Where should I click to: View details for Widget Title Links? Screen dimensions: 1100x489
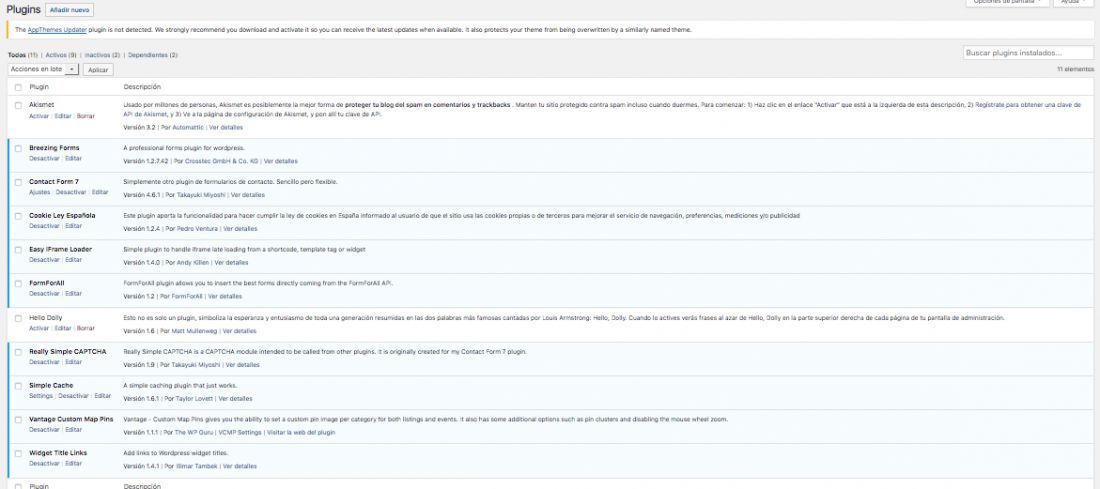point(240,466)
